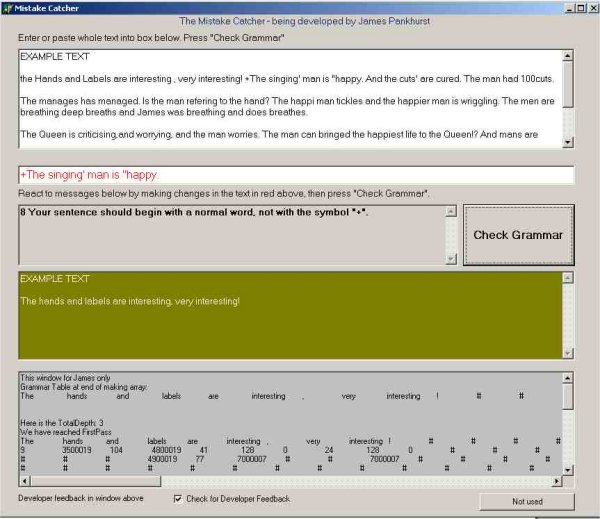Click the developer window left scroll arrow
Screen dimensions: 600x519
[x=24, y=481]
